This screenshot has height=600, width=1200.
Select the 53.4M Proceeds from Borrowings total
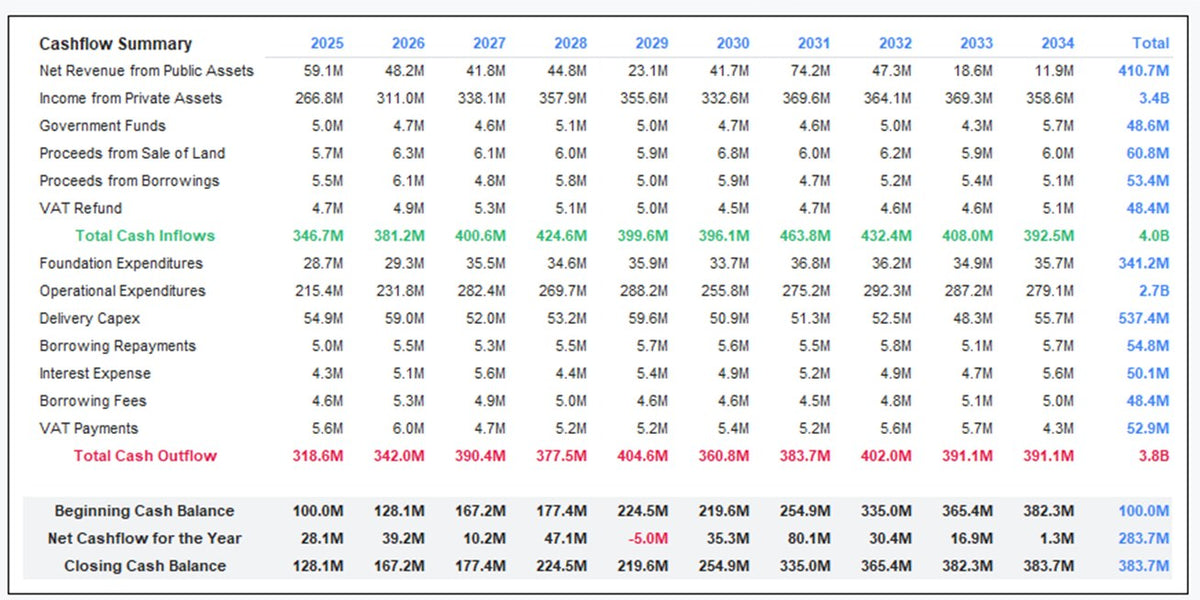(x=1148, y=181)
